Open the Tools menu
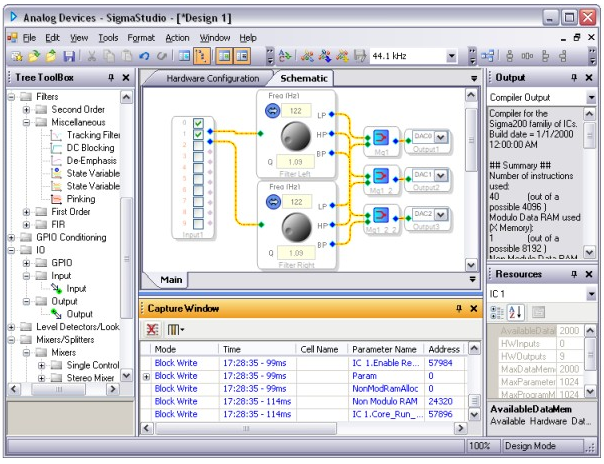Viewport: 604px width, 464px height. pyautogui.click(x=108, y=38)
